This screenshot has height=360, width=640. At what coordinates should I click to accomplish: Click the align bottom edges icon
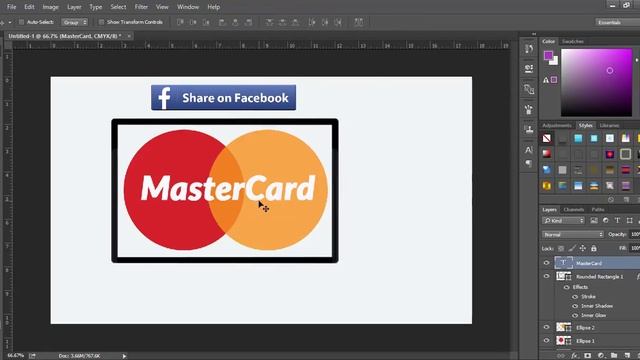pos(206,22)
